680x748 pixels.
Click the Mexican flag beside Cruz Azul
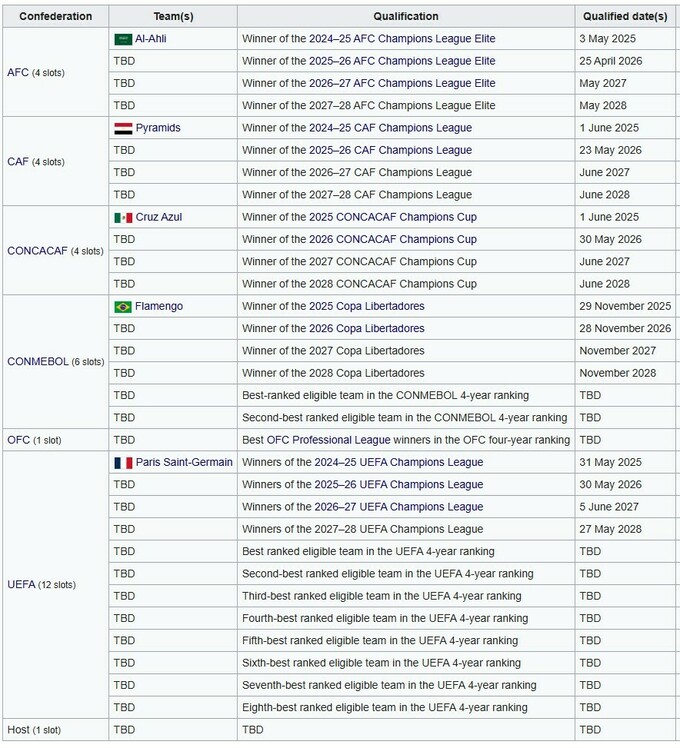point(122,217)
